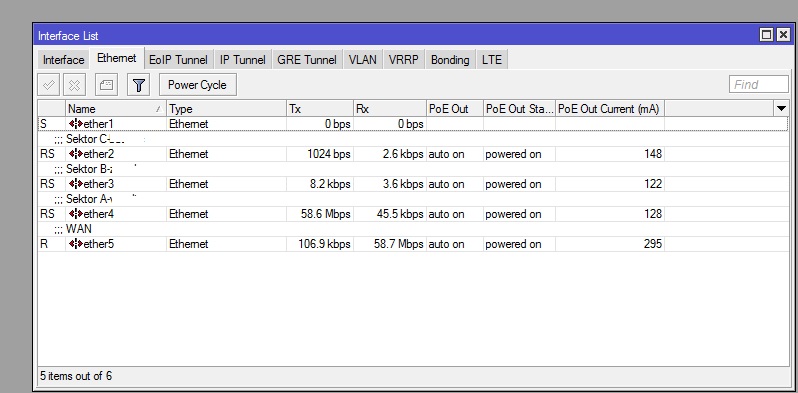Focus the Find search field

(759, 85)
